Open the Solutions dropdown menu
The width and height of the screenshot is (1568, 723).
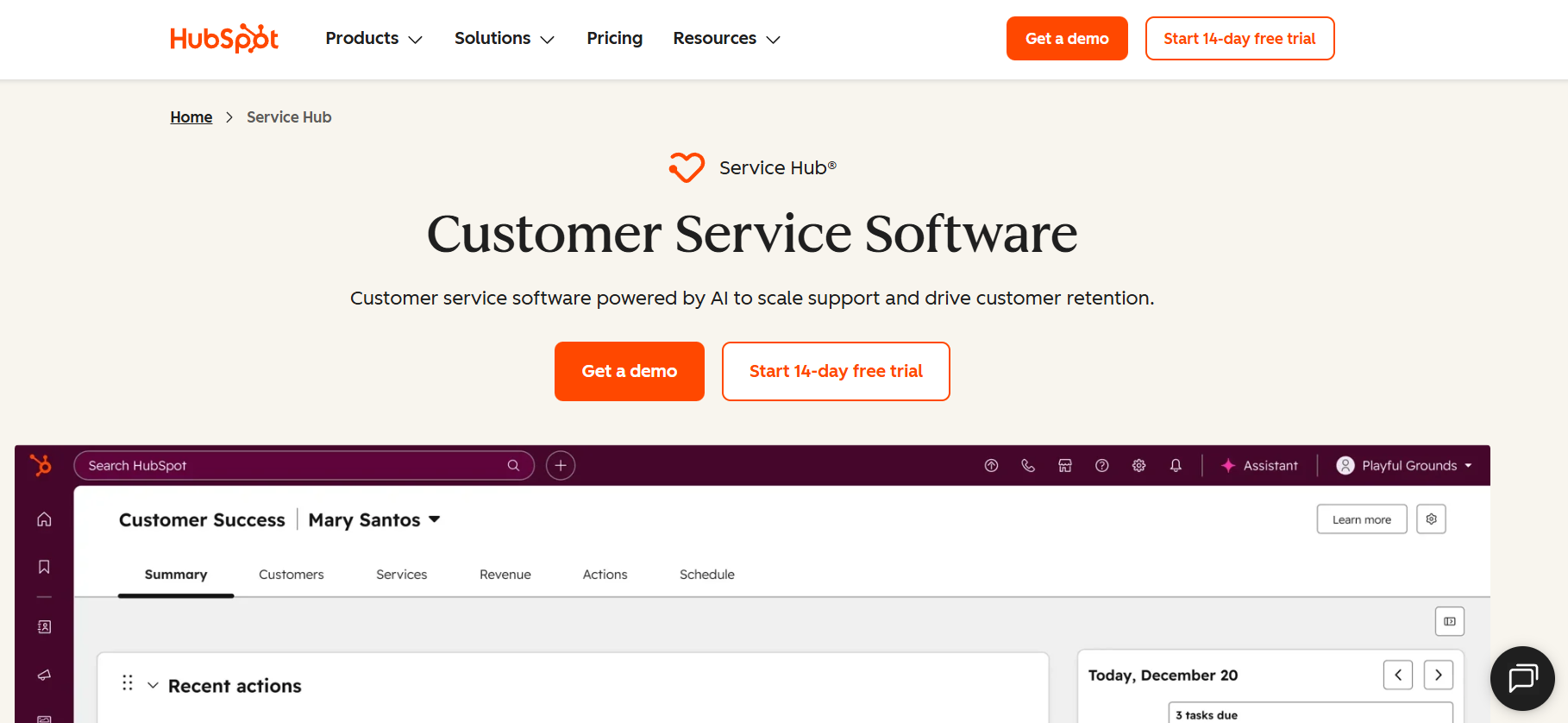(505, 39)
